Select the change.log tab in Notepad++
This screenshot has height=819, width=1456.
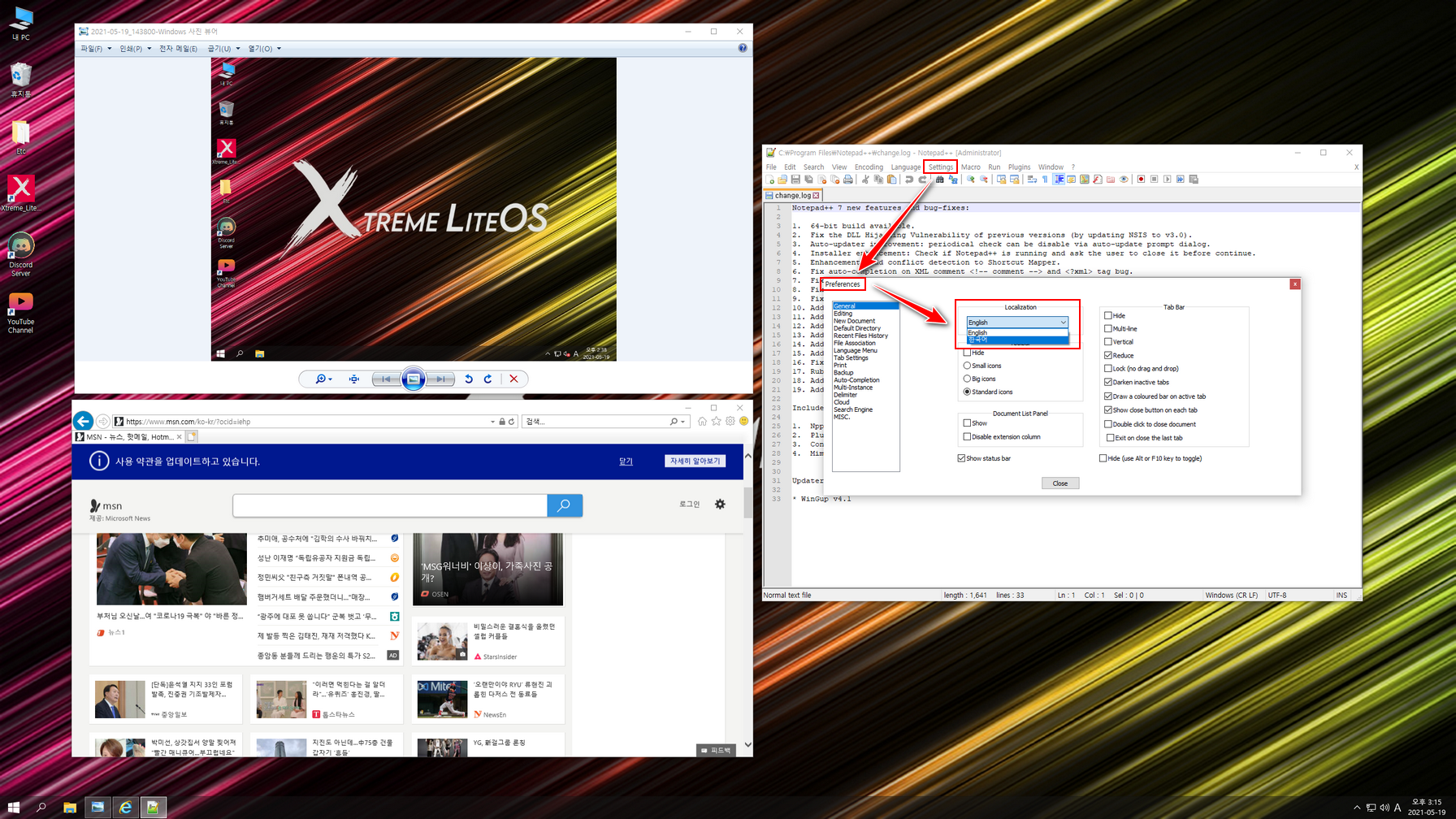coord(793,195)
